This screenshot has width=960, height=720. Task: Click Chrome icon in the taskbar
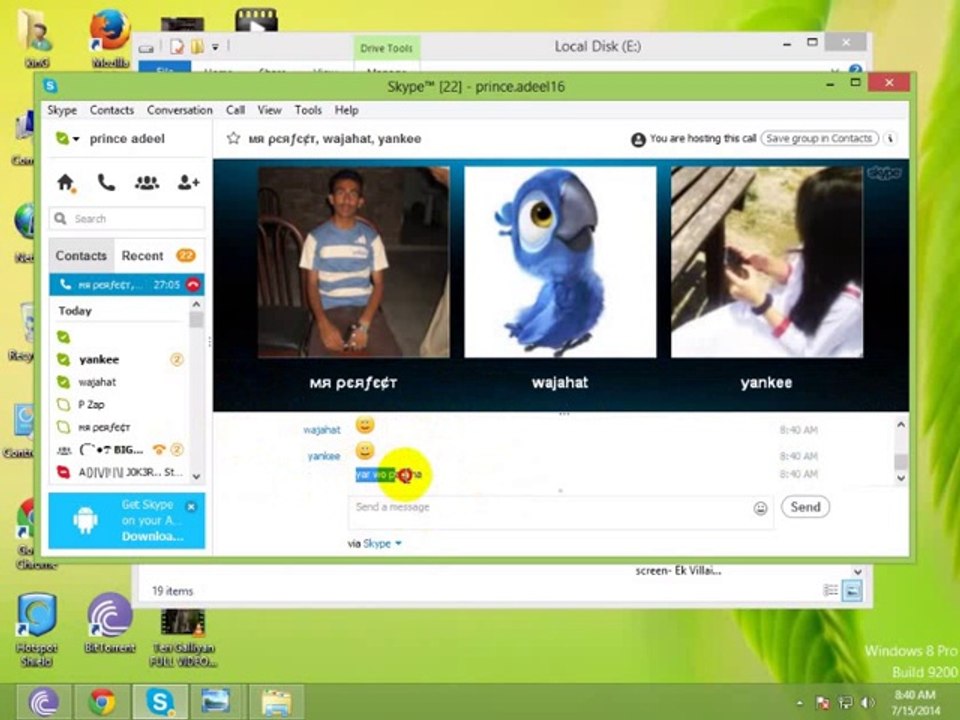pyautogui.click(x=102, y=702)
